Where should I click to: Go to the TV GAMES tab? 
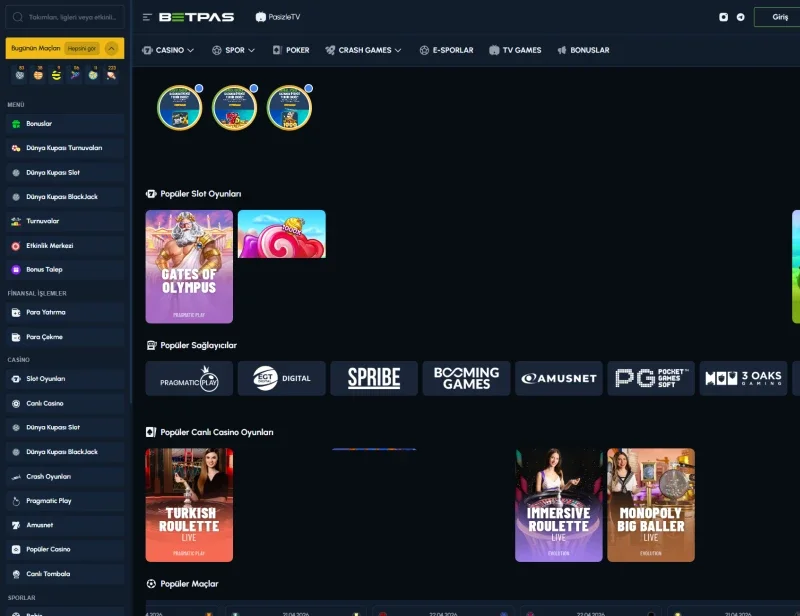[515, 50]
